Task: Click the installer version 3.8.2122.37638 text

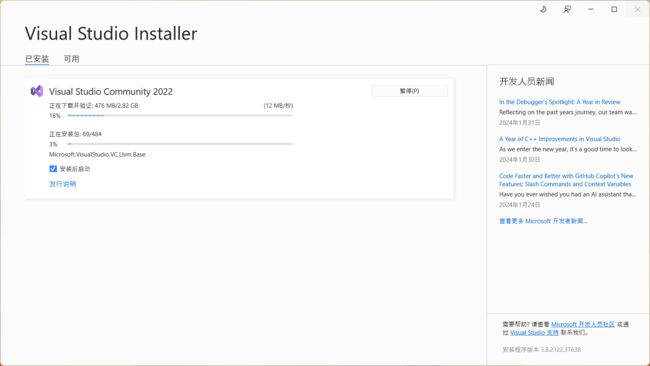Action: 541,349
